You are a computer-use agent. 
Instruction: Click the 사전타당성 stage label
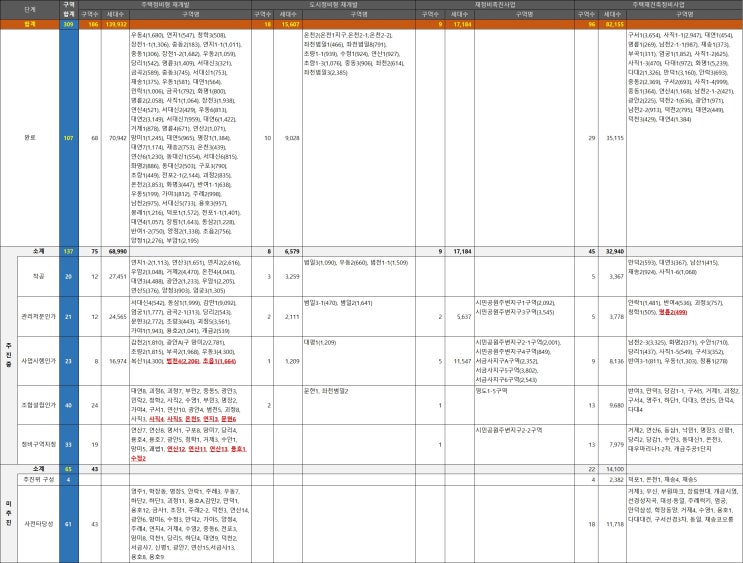click(x=38, y=524)
